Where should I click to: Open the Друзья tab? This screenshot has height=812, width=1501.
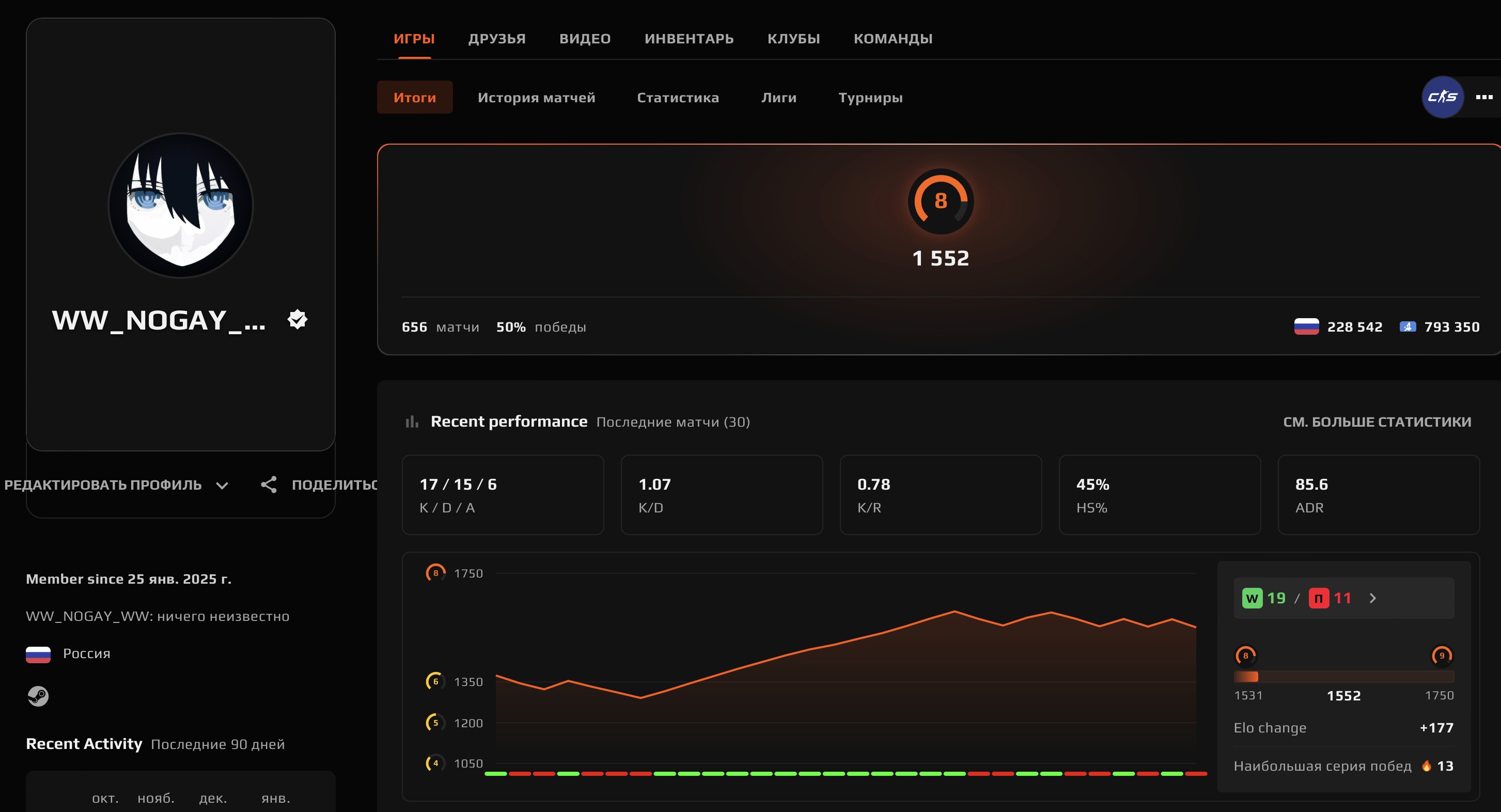[496, 38]
